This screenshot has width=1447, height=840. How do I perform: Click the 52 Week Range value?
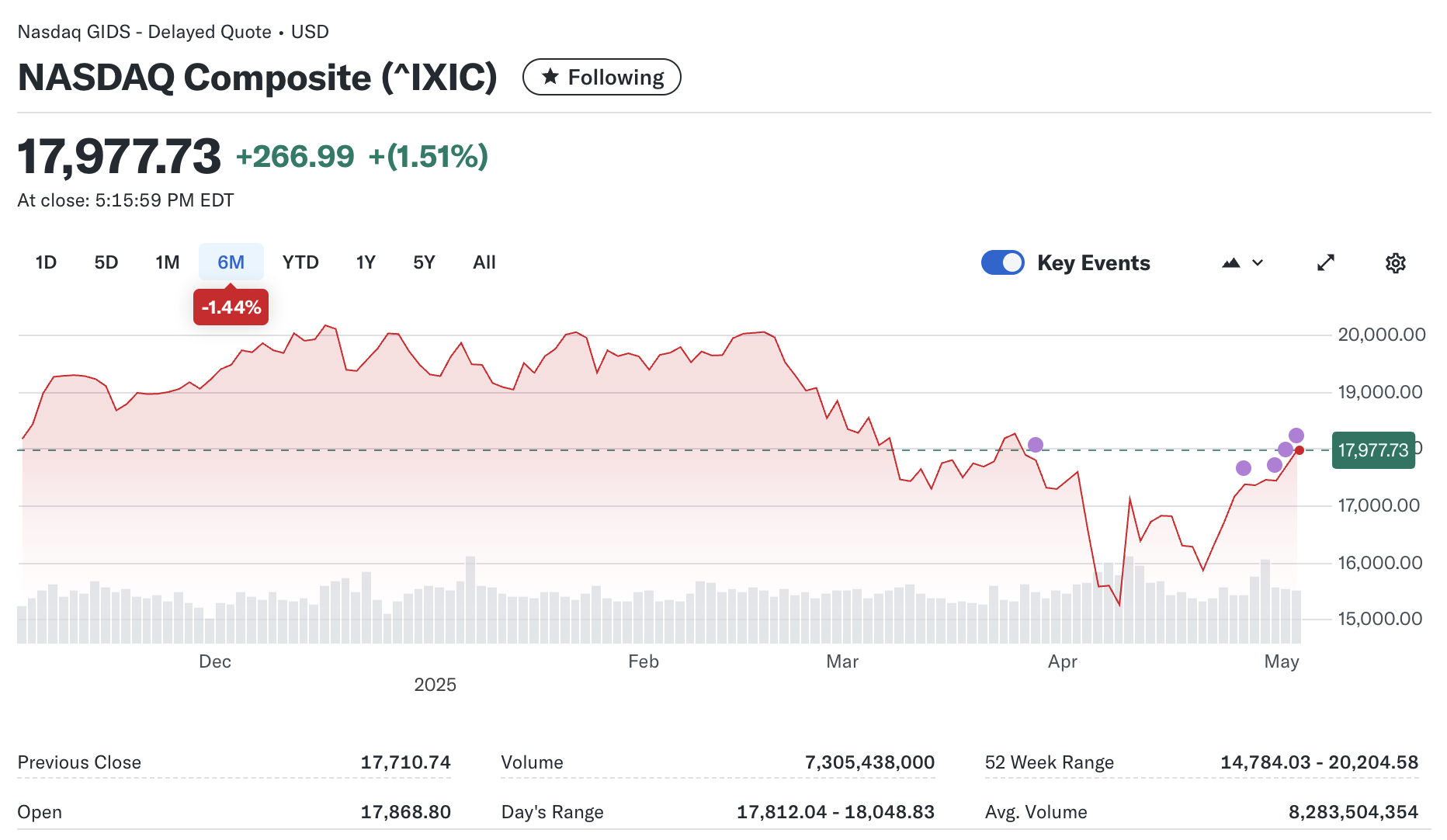coord(1319,762)
